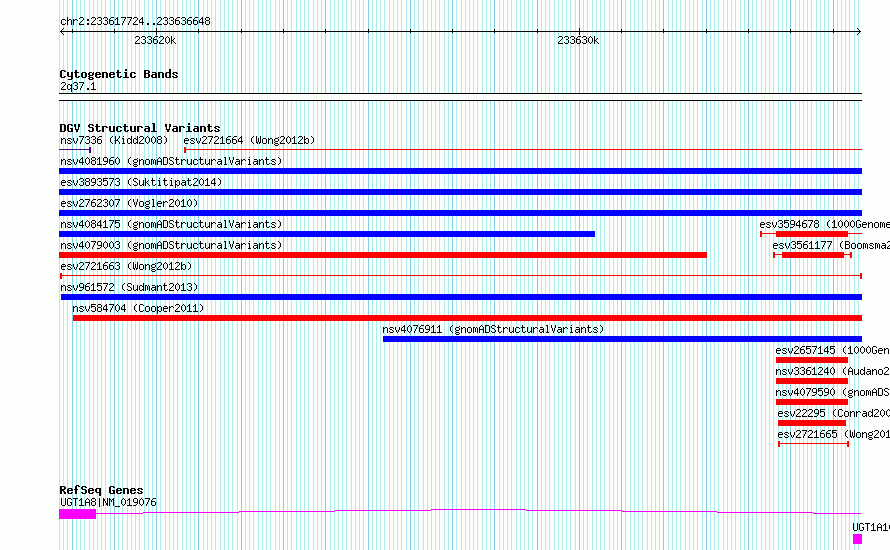
Task: Select the blue bar of nsv4076911
Action: [x=623, y=339]
